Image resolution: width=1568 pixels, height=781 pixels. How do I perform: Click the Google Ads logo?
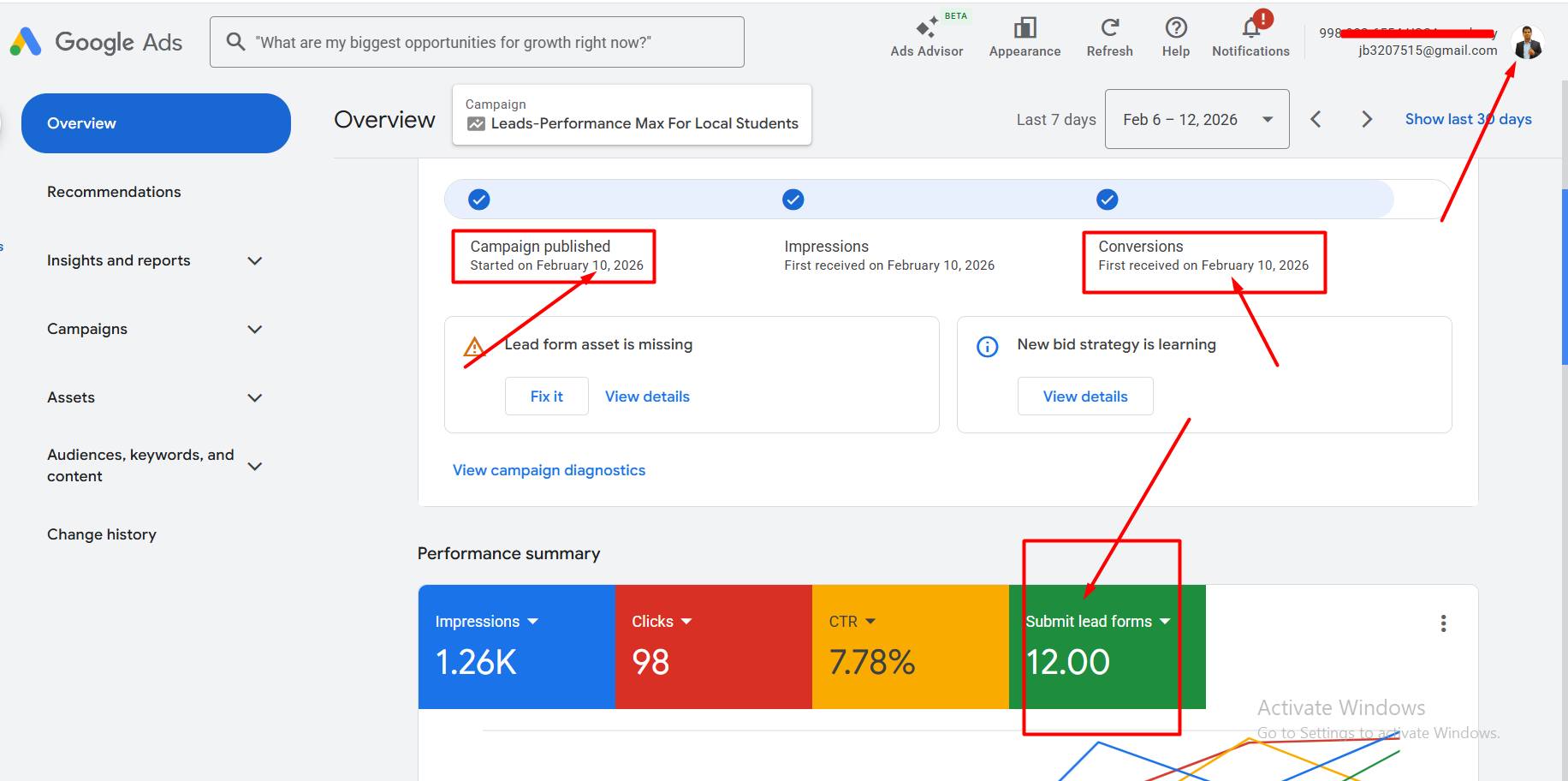click(96, 42)
